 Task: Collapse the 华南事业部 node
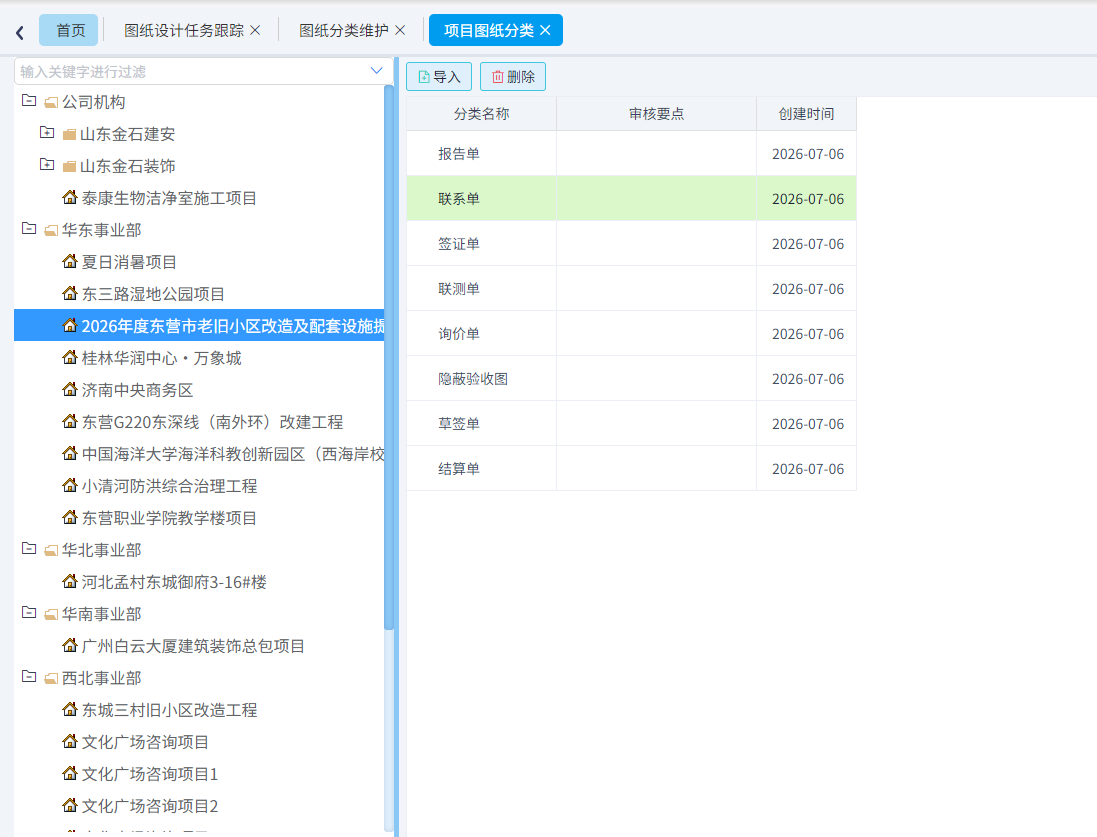point(29,612)
